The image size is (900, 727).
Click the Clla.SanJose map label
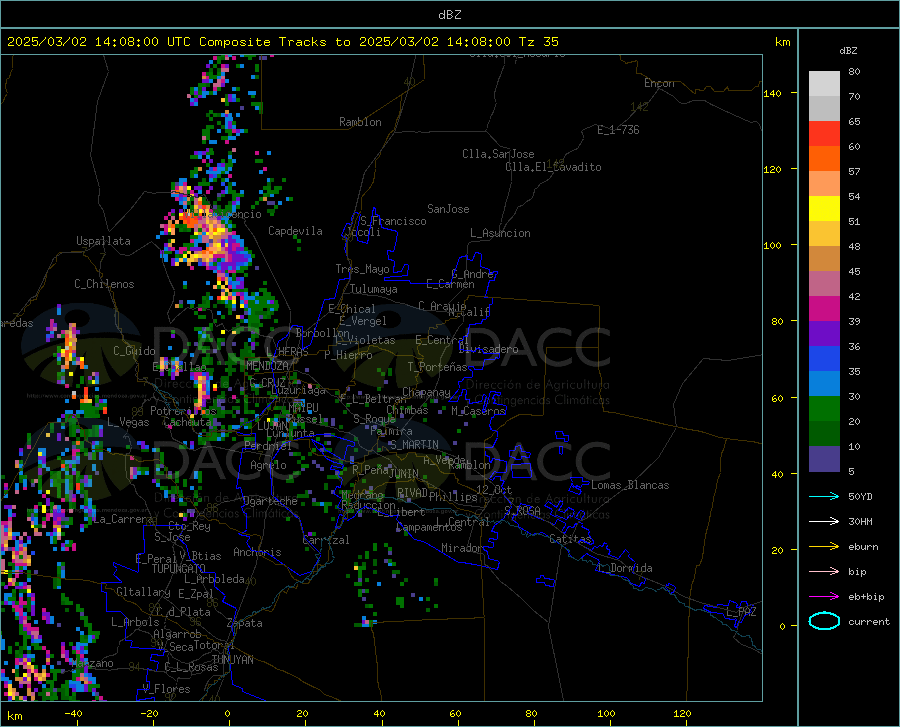click(498, 154)
